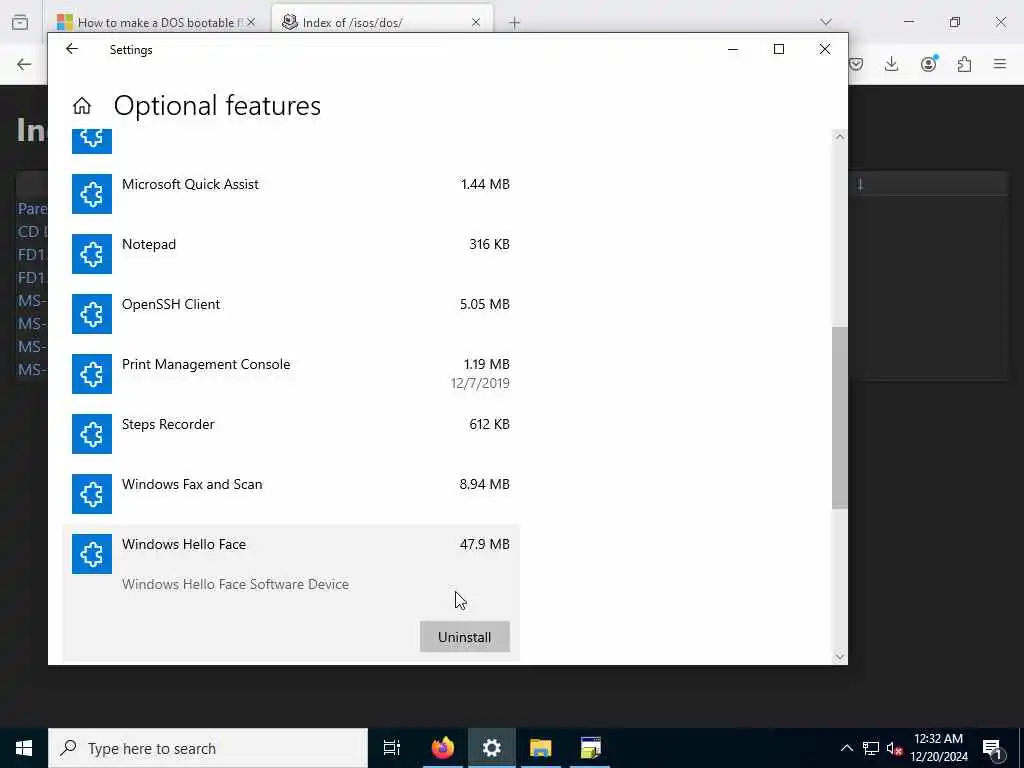Image resolution: width=1024 pixels, height=768 pixels.
Task: Select the OpenSSH Client name
Action: (x=171, y=304)
